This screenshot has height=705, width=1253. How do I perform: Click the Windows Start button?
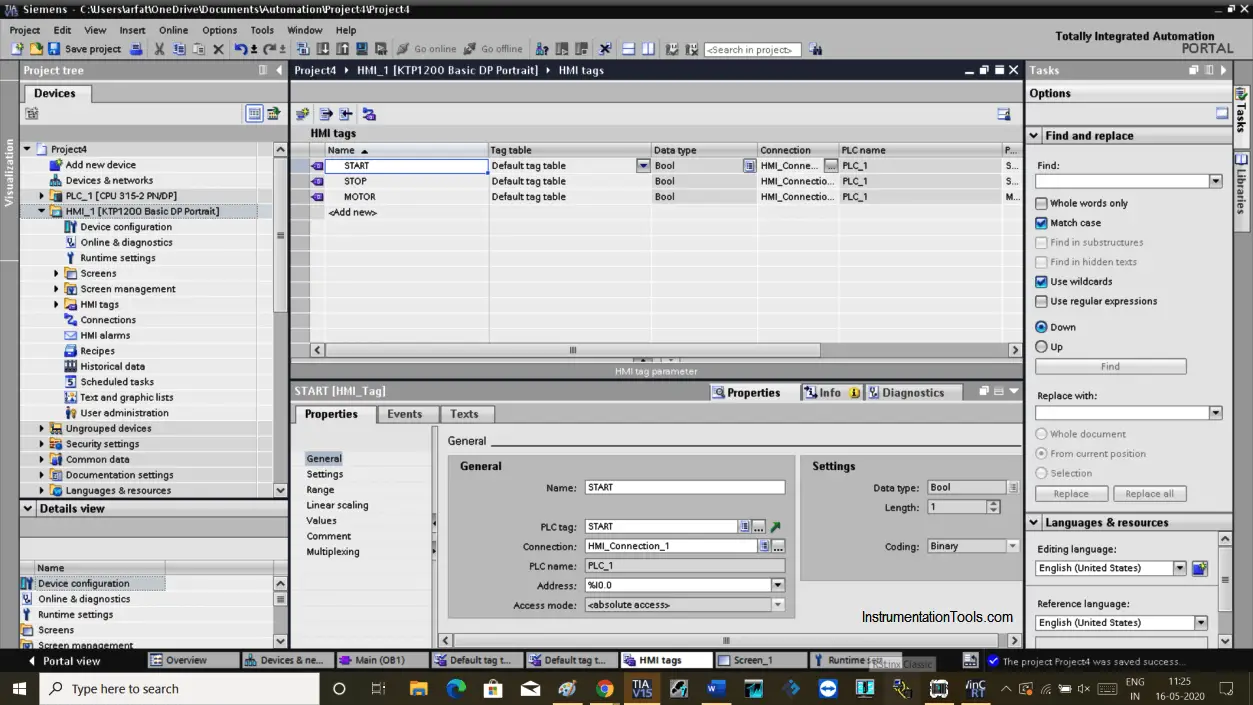click(x=19, y=688)
